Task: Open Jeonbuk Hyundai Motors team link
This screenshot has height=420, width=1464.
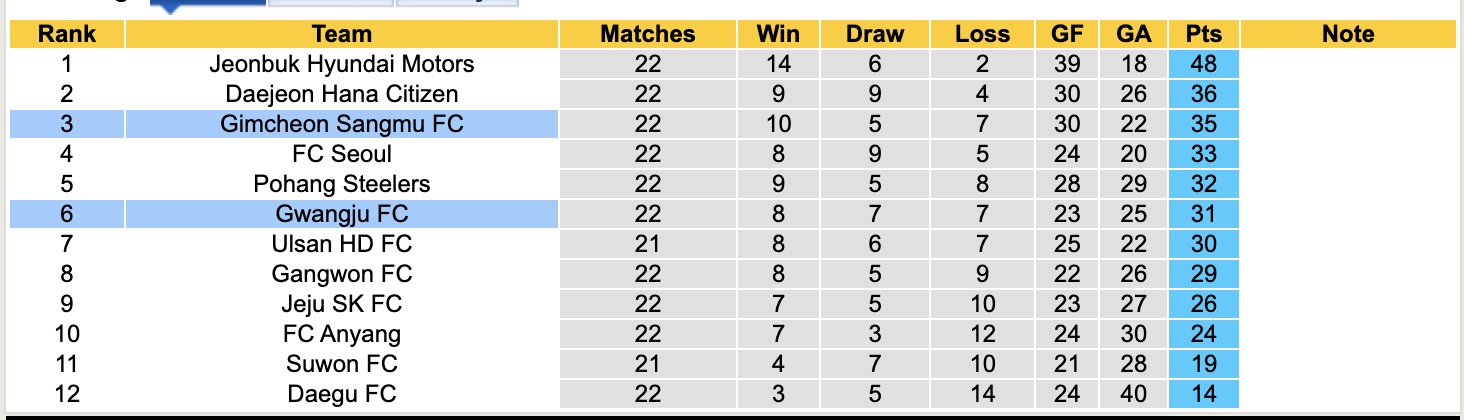Action: pyautogui.click(x=341, y=64)
